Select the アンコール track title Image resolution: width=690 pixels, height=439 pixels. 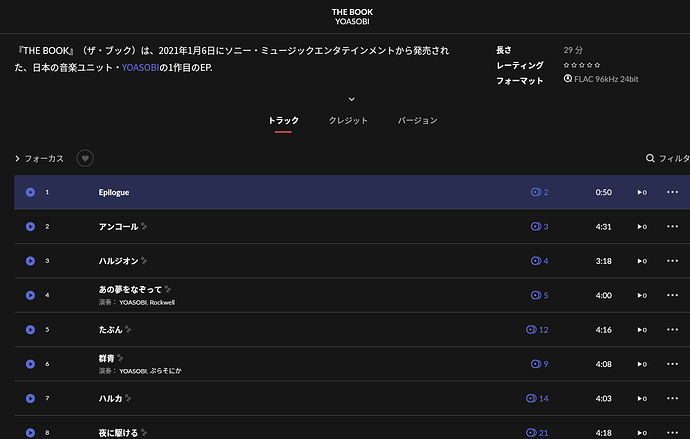[x=118, y=227]
